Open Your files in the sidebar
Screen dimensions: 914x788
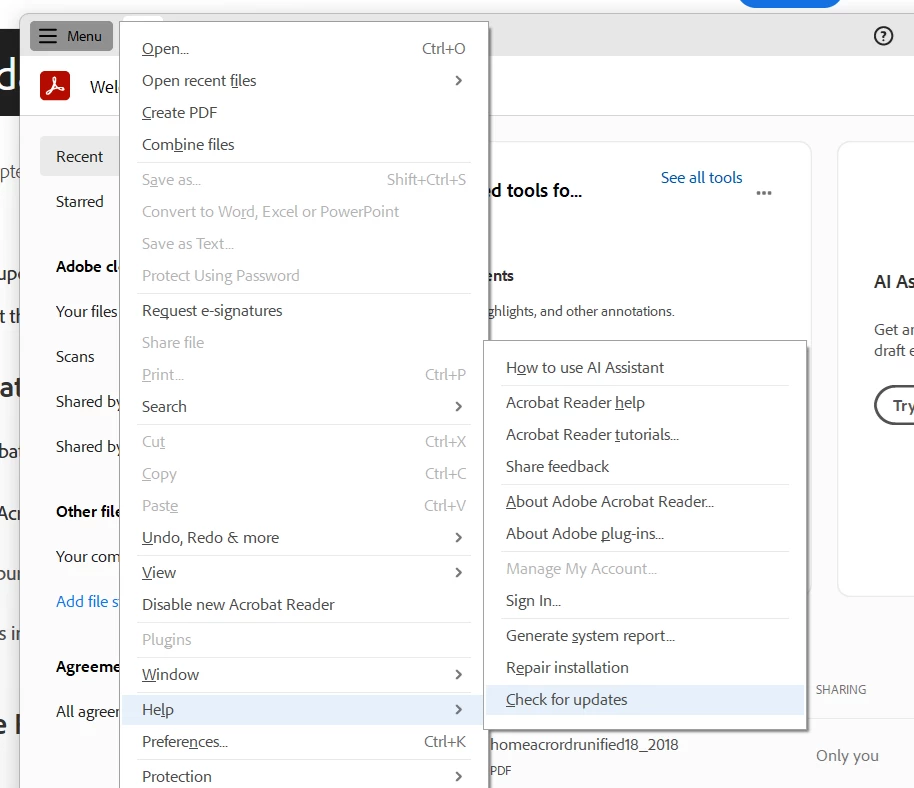click(86, 312)
